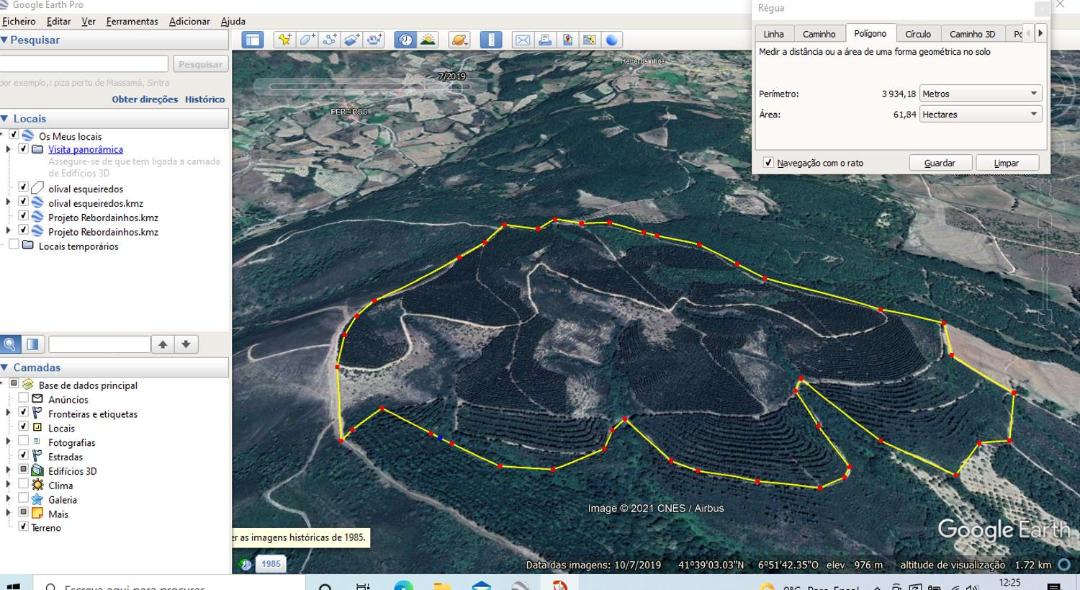Expand the Edifícios 3D layer
Viewport: 1080px width, 590px height.
[8, 470]
